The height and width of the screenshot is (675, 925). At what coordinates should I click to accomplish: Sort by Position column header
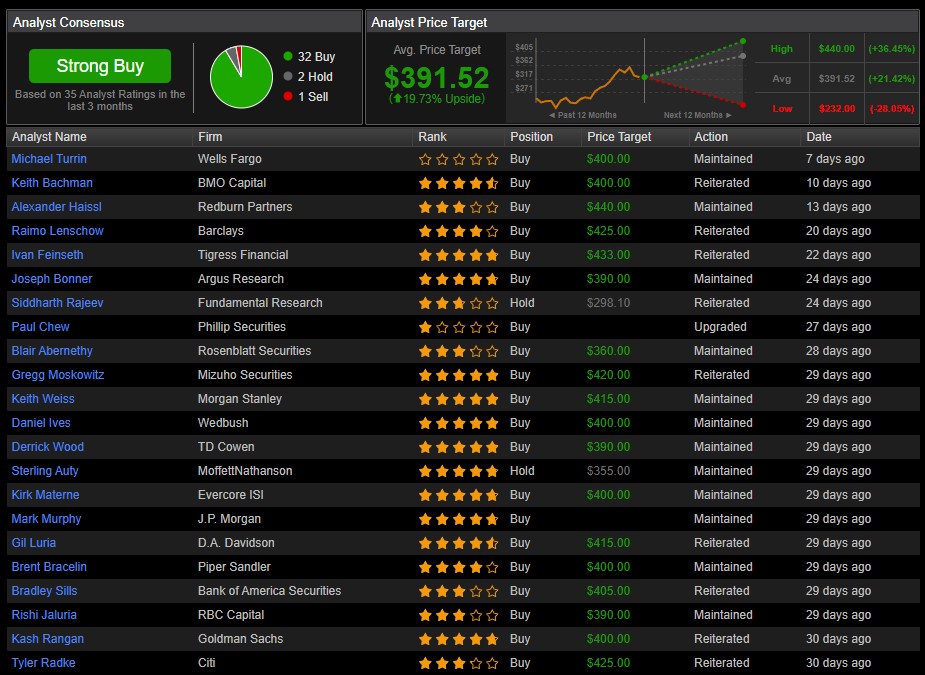tap(532, 137)
